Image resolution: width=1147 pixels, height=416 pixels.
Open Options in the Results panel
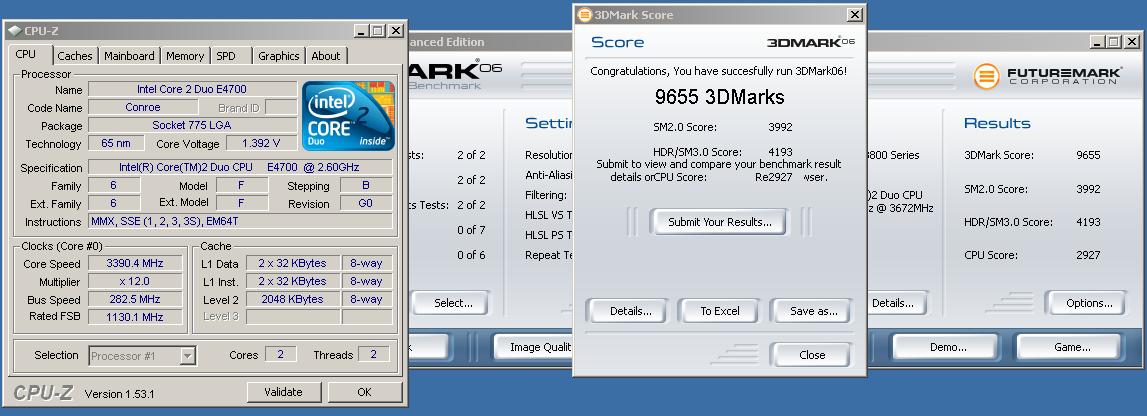pyautogui.click(x=1088, y=303)
